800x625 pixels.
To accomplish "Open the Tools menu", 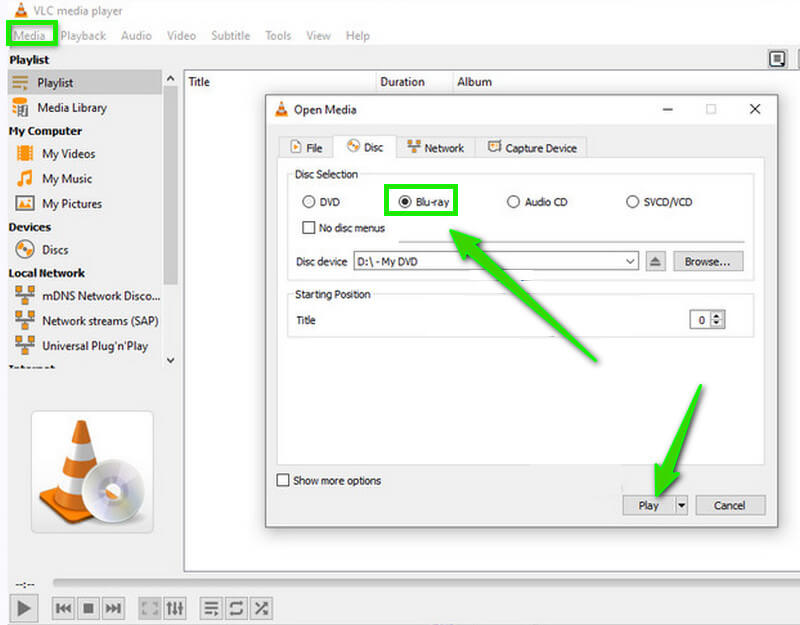I will click(x=278, y=36).
